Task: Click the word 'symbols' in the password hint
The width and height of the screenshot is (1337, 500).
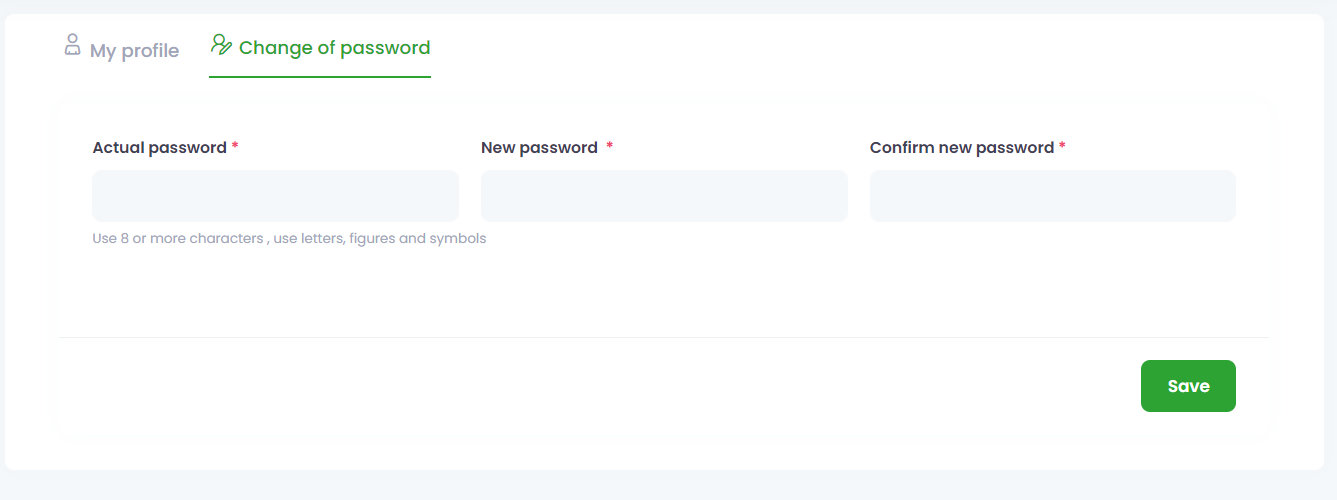Action: (x=458, y=239)
